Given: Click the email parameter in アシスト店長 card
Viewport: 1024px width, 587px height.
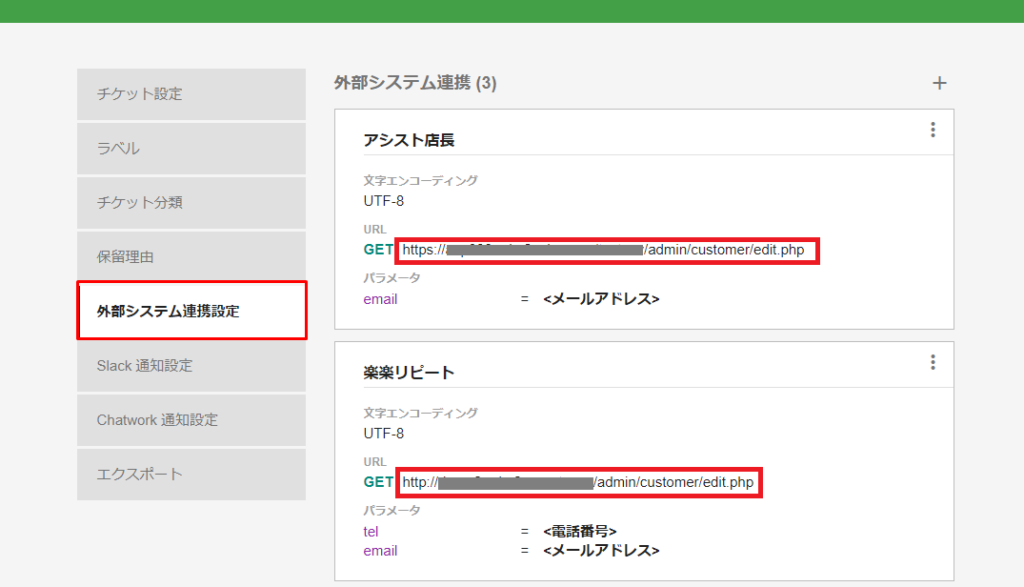Looking at the screenshot, I should pyautogui.click(x=380, y=299).
